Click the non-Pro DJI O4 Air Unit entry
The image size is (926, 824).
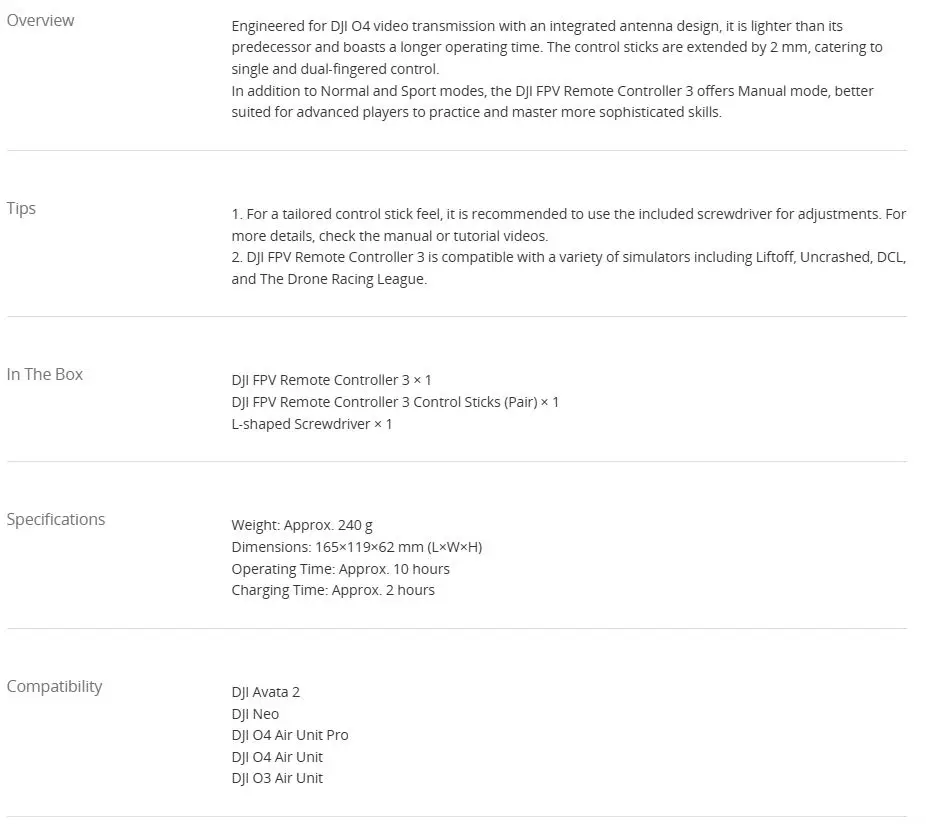277,757
